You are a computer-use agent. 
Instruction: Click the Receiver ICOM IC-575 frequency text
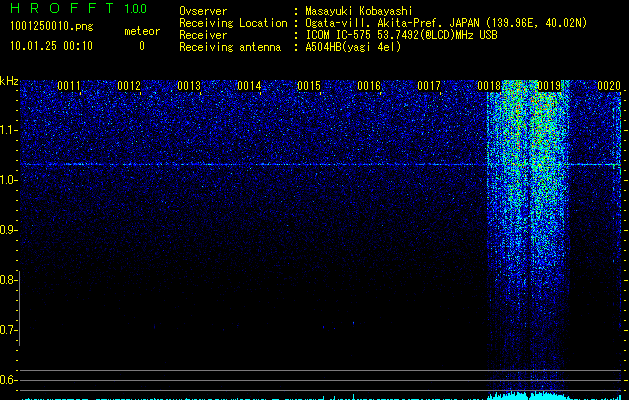tap(401, 35)
